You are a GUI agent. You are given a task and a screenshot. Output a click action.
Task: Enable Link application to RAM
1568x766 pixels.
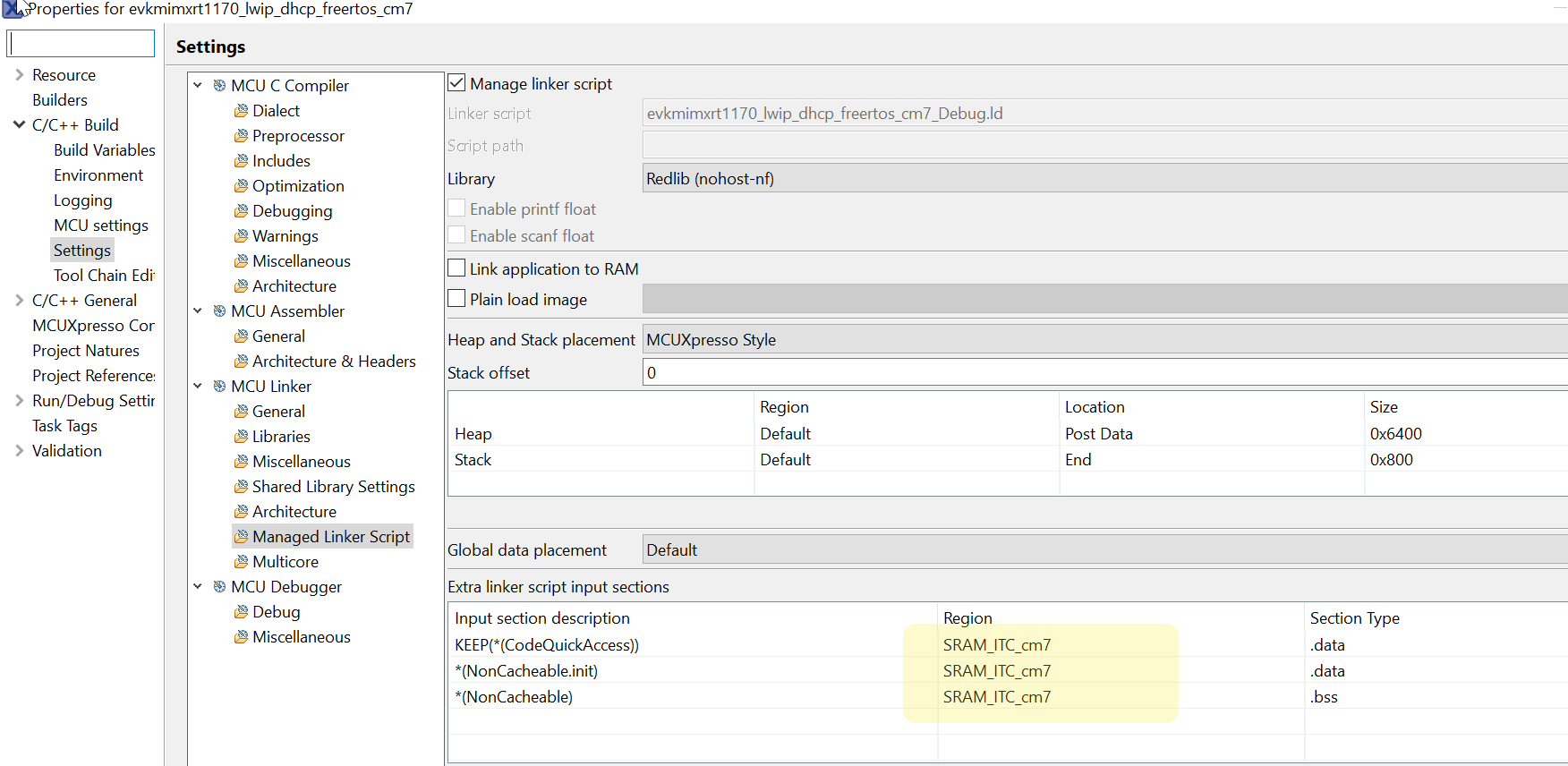(x=456, y=268)
